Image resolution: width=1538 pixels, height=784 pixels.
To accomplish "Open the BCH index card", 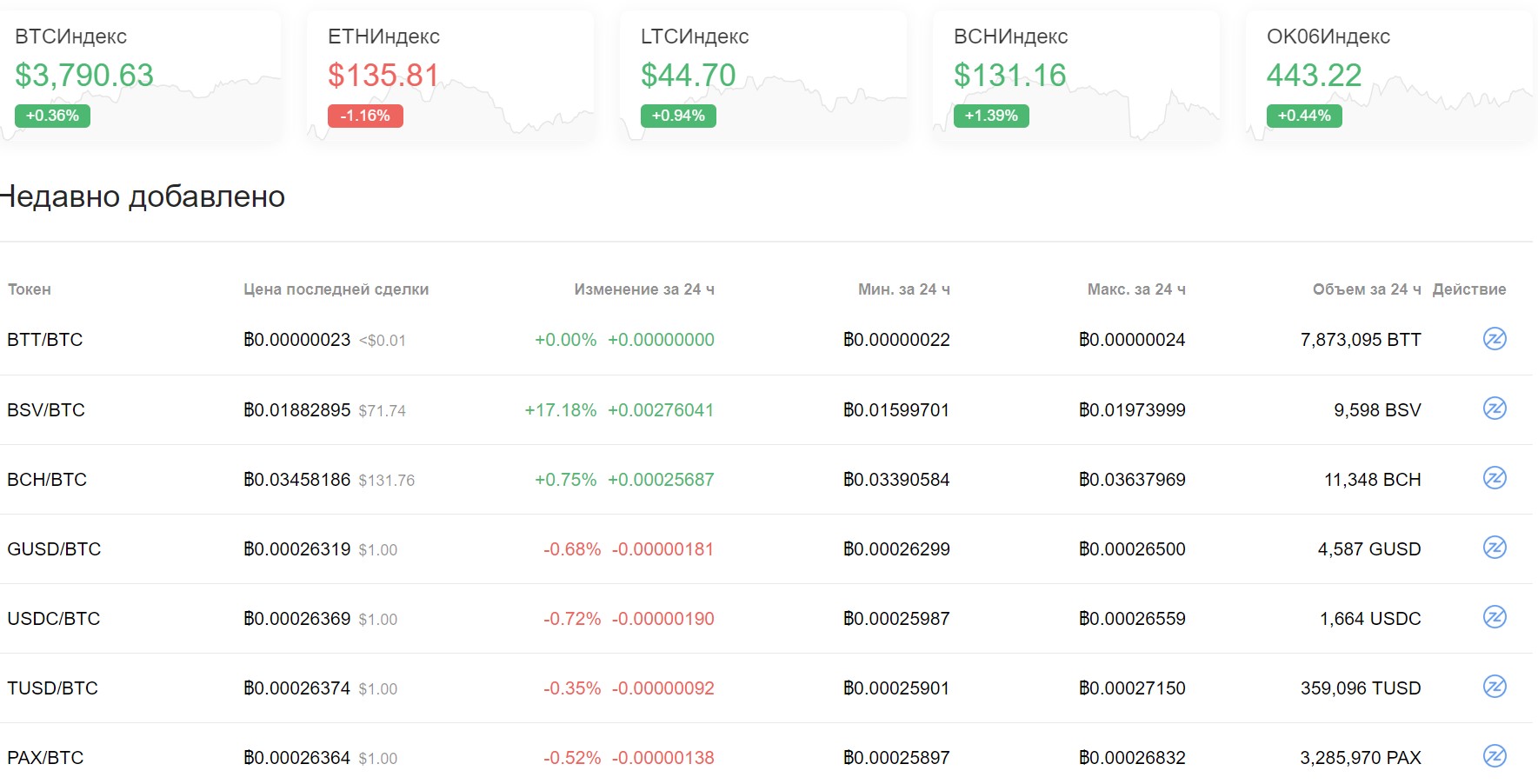I will pyautogui.click(x=1076, y=76).
